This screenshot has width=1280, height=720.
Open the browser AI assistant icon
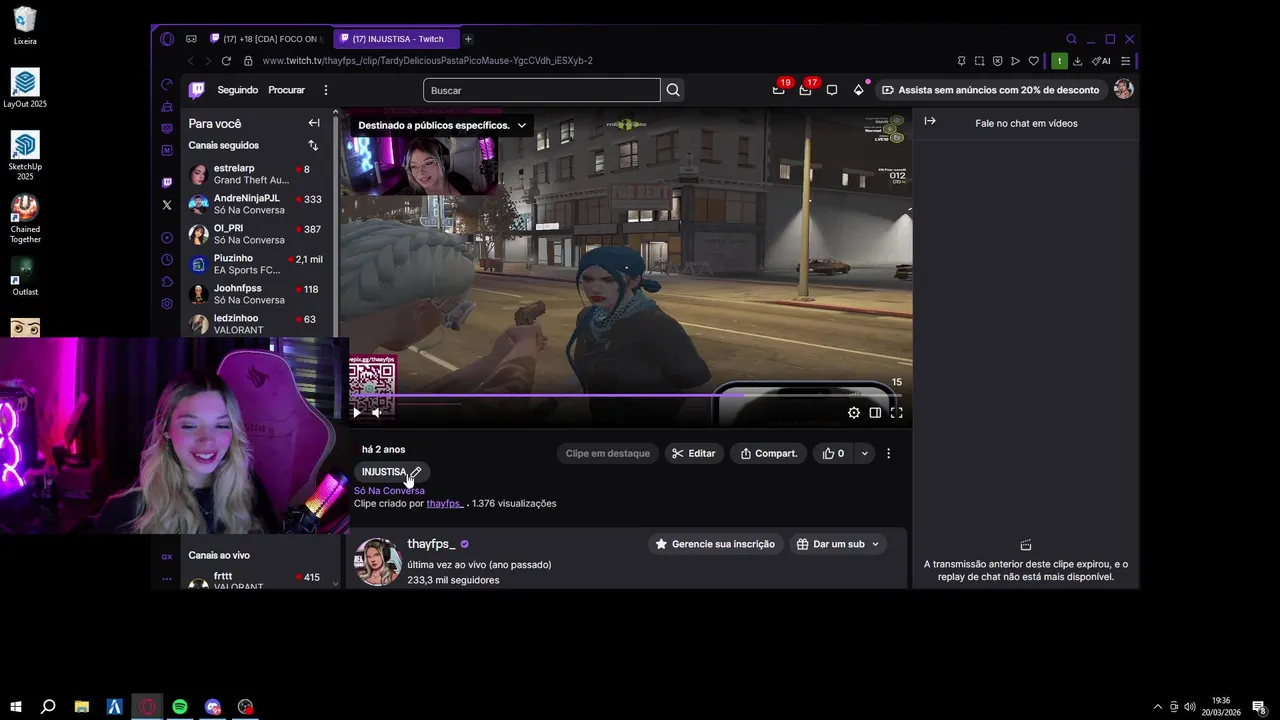click(1101, 61)
